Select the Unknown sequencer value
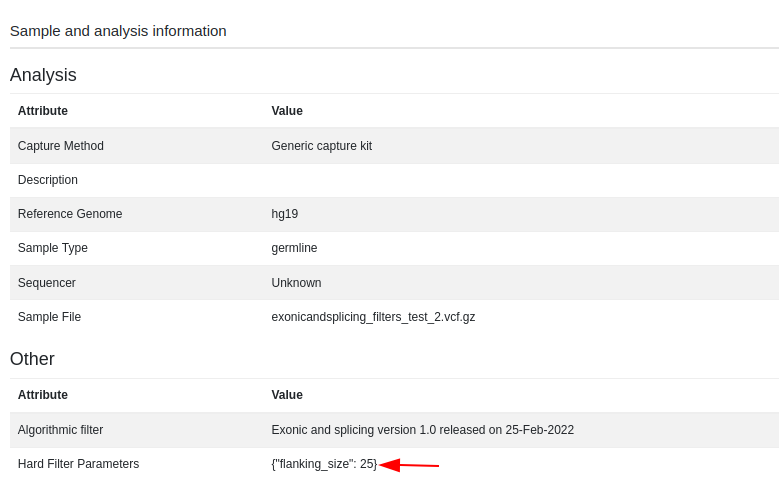 click(296, 282)
